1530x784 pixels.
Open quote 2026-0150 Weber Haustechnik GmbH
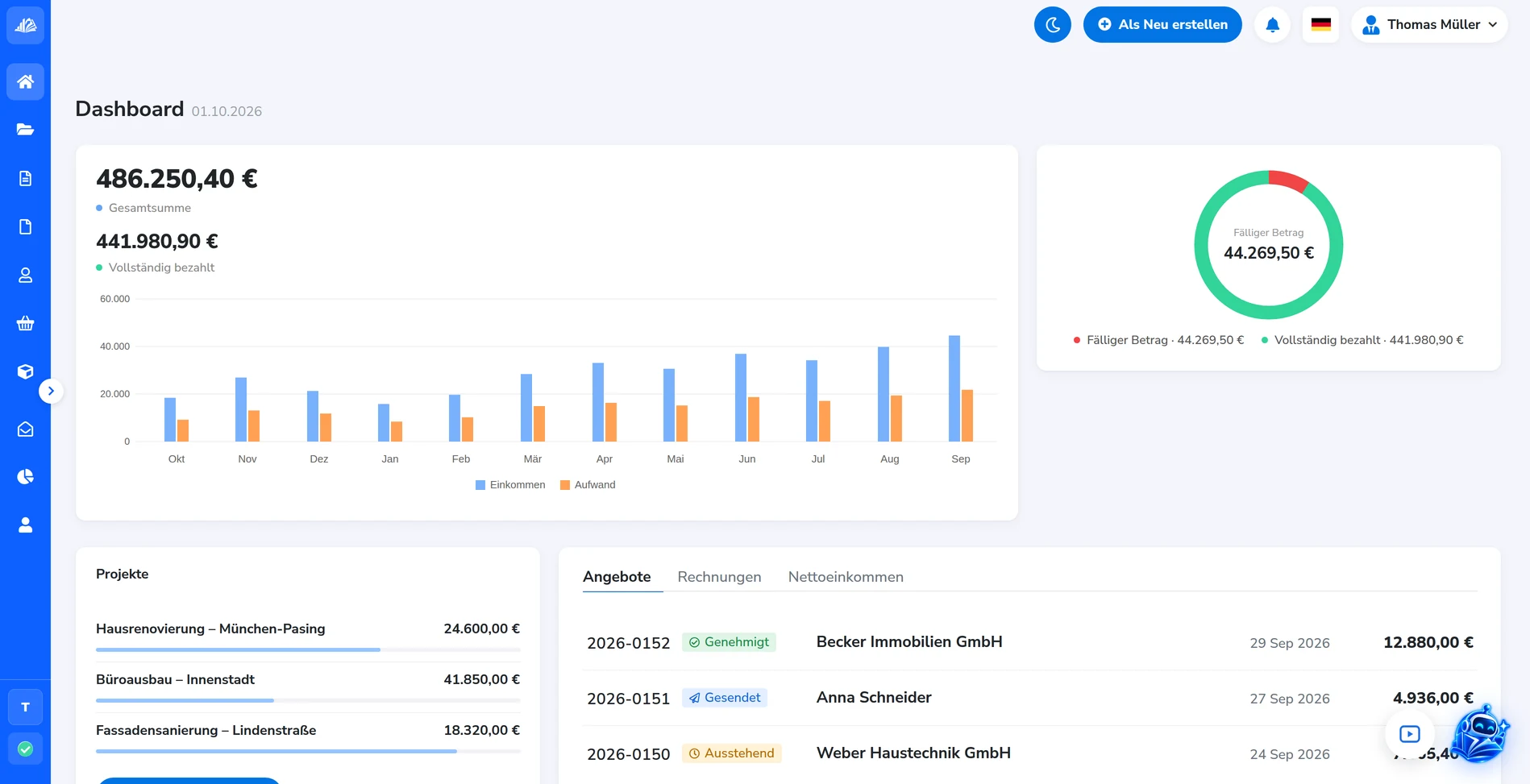(1030, 753)
